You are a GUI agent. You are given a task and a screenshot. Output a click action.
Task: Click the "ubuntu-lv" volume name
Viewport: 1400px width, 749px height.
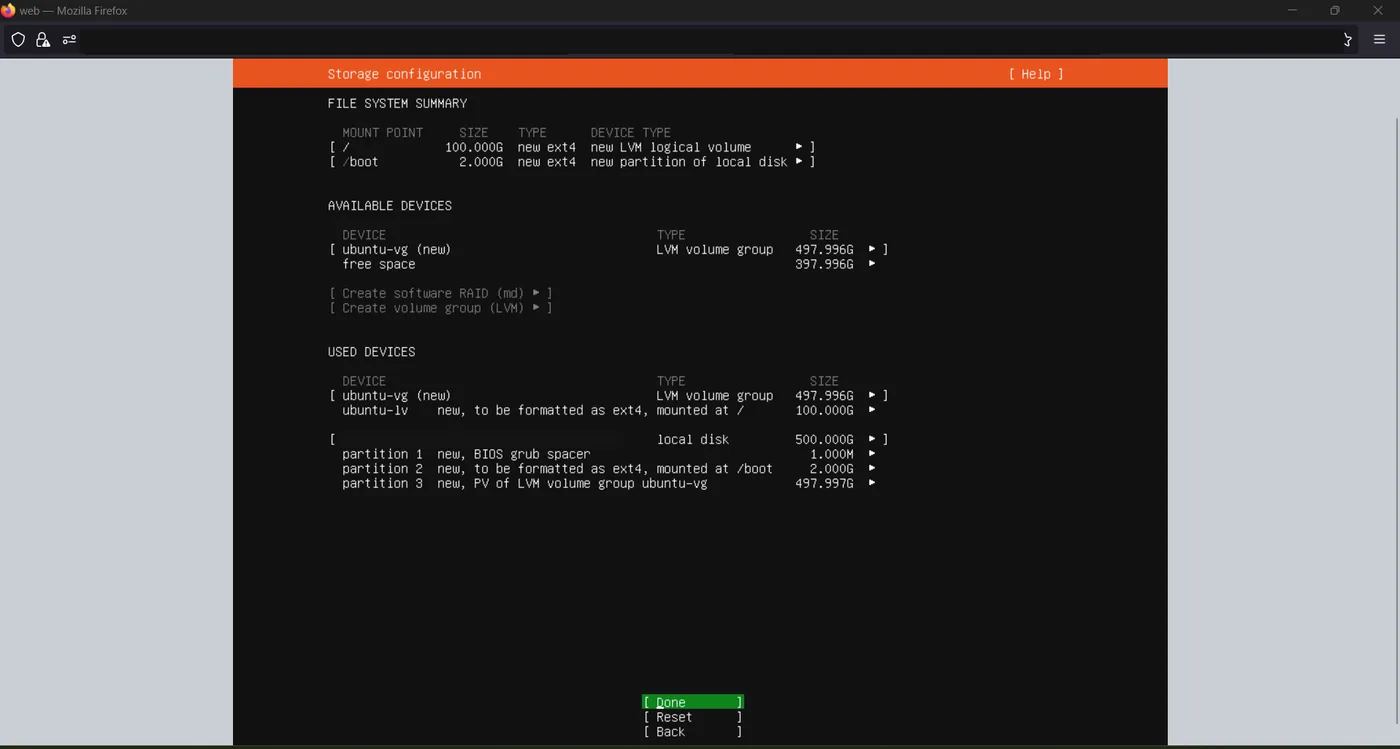[375, 410]
